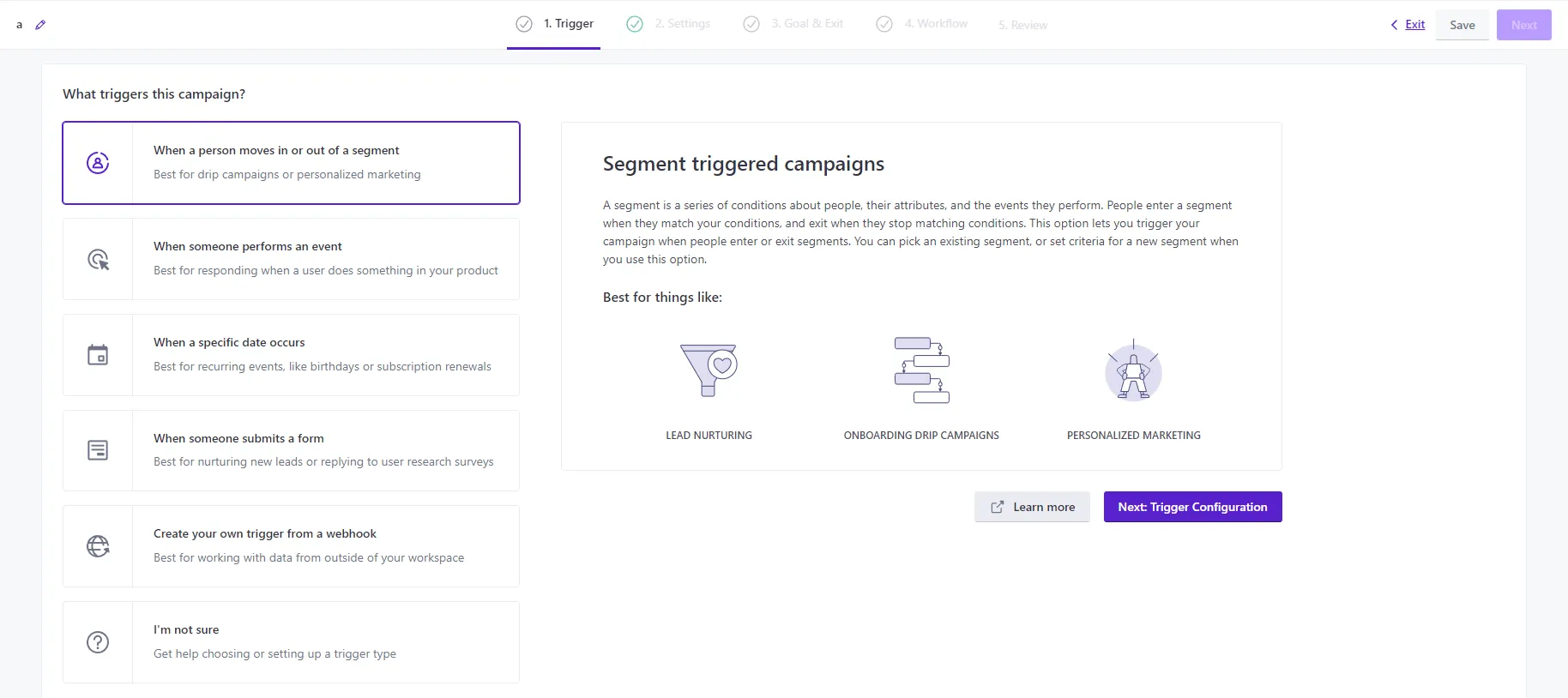Image resolution: width=1568 pixels, height=698 pixels.
Task: Click the Save button
Action: tap(1462, 25)
